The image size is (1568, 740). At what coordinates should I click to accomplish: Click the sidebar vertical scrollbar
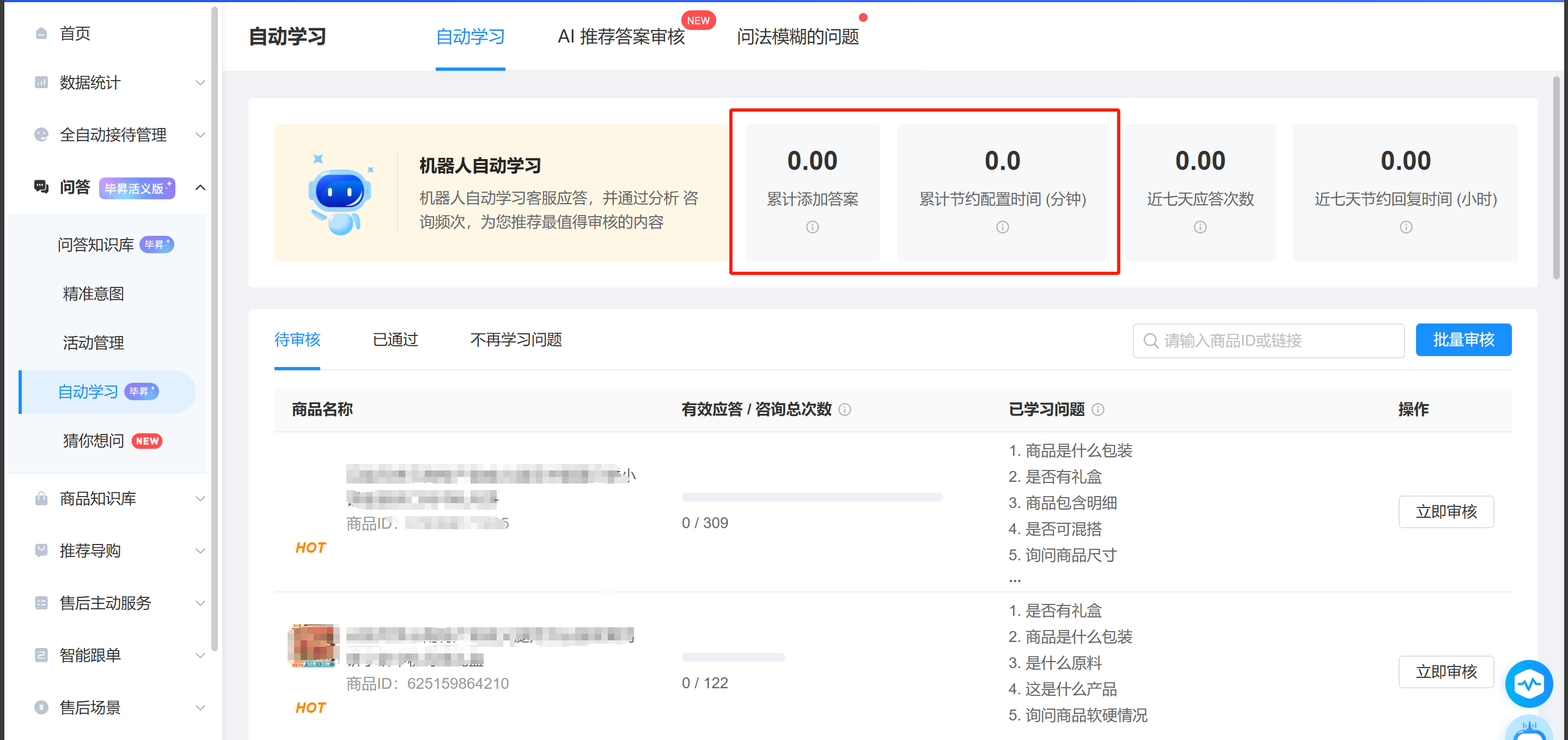coord(213,329)
